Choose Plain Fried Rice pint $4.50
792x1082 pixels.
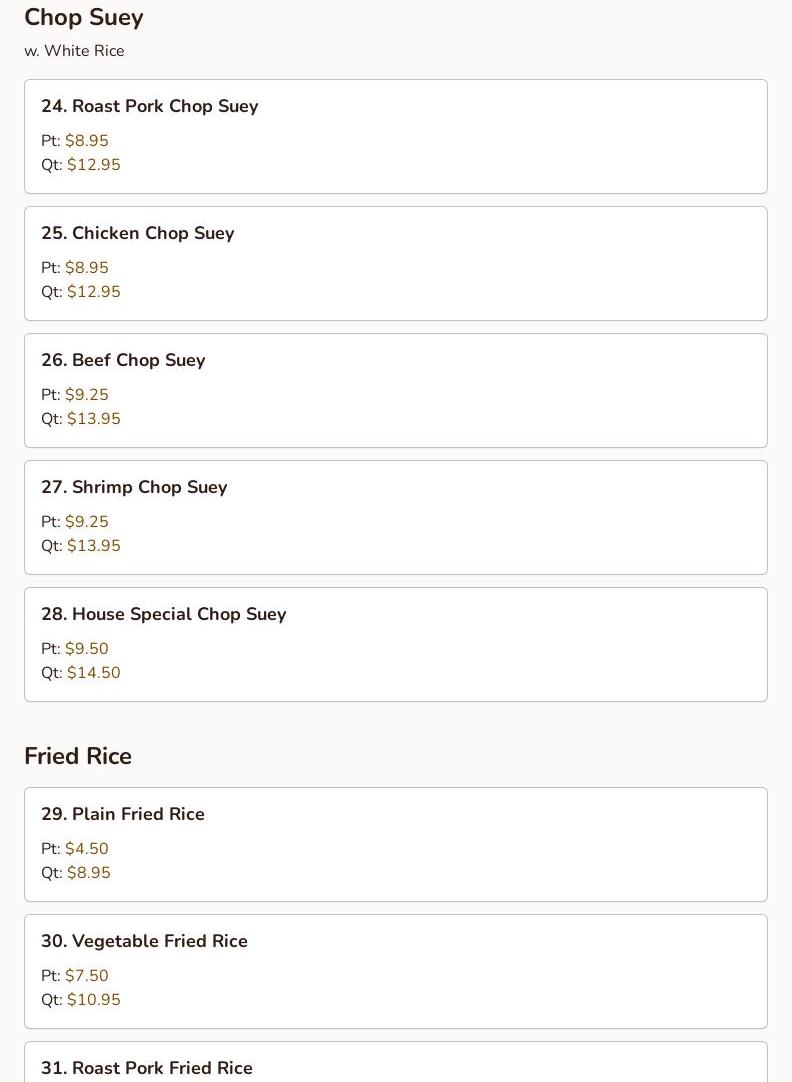point(87,848)
